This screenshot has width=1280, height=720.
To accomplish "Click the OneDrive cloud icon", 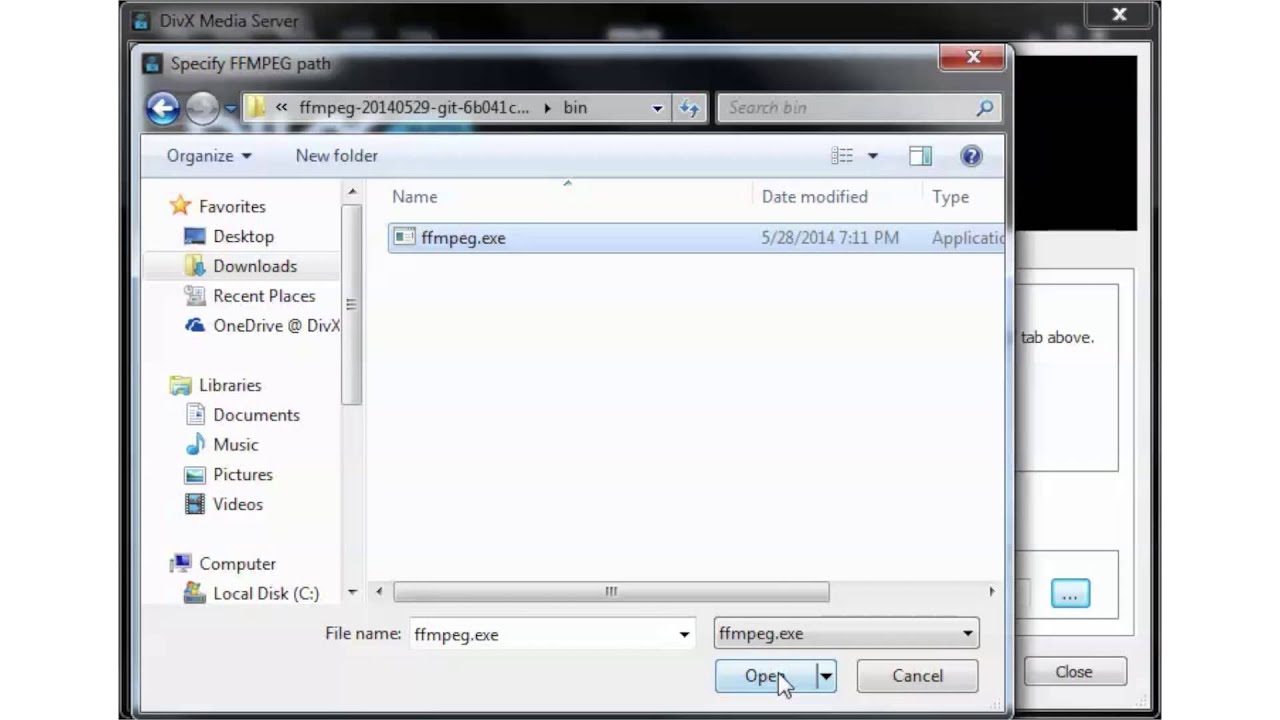I will point(195,326).
